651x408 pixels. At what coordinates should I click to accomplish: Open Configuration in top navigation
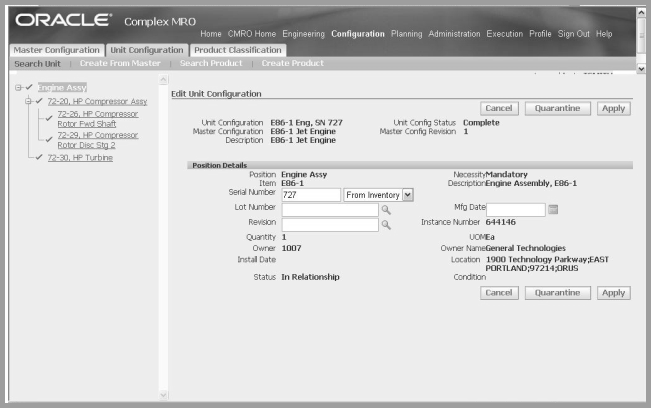pos(358,34)
